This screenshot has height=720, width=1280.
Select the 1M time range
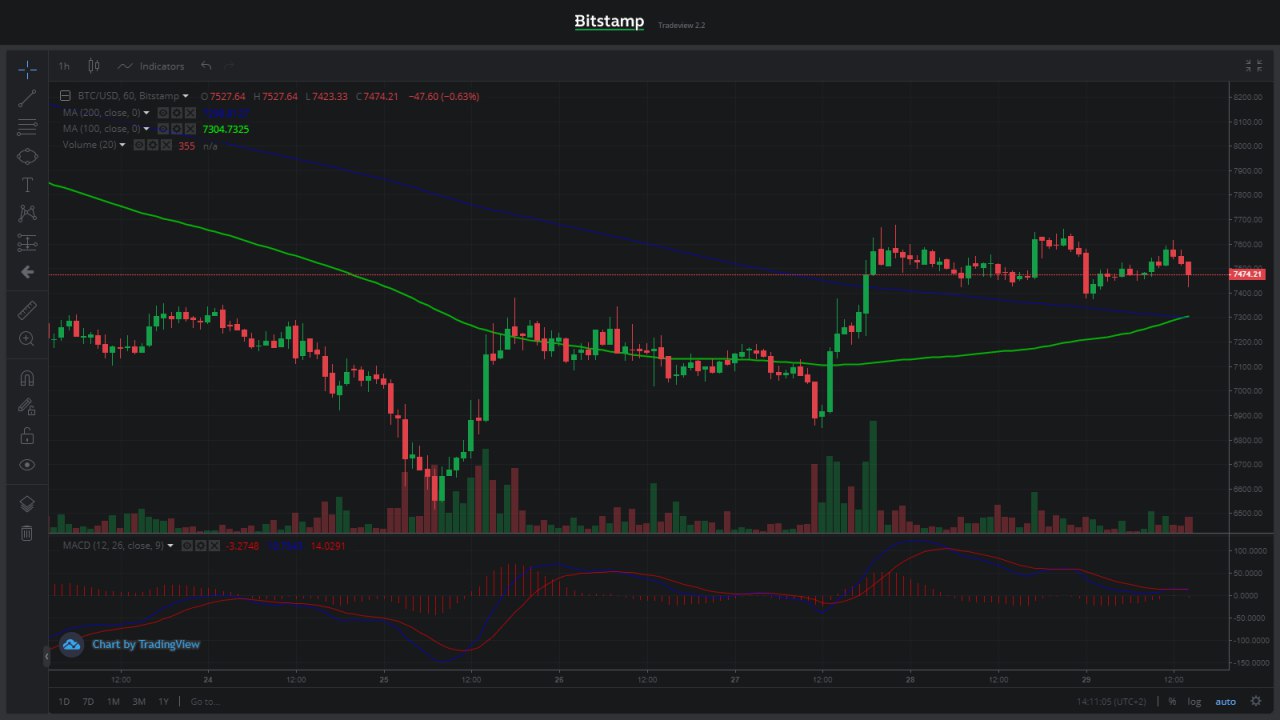[113, 701]
